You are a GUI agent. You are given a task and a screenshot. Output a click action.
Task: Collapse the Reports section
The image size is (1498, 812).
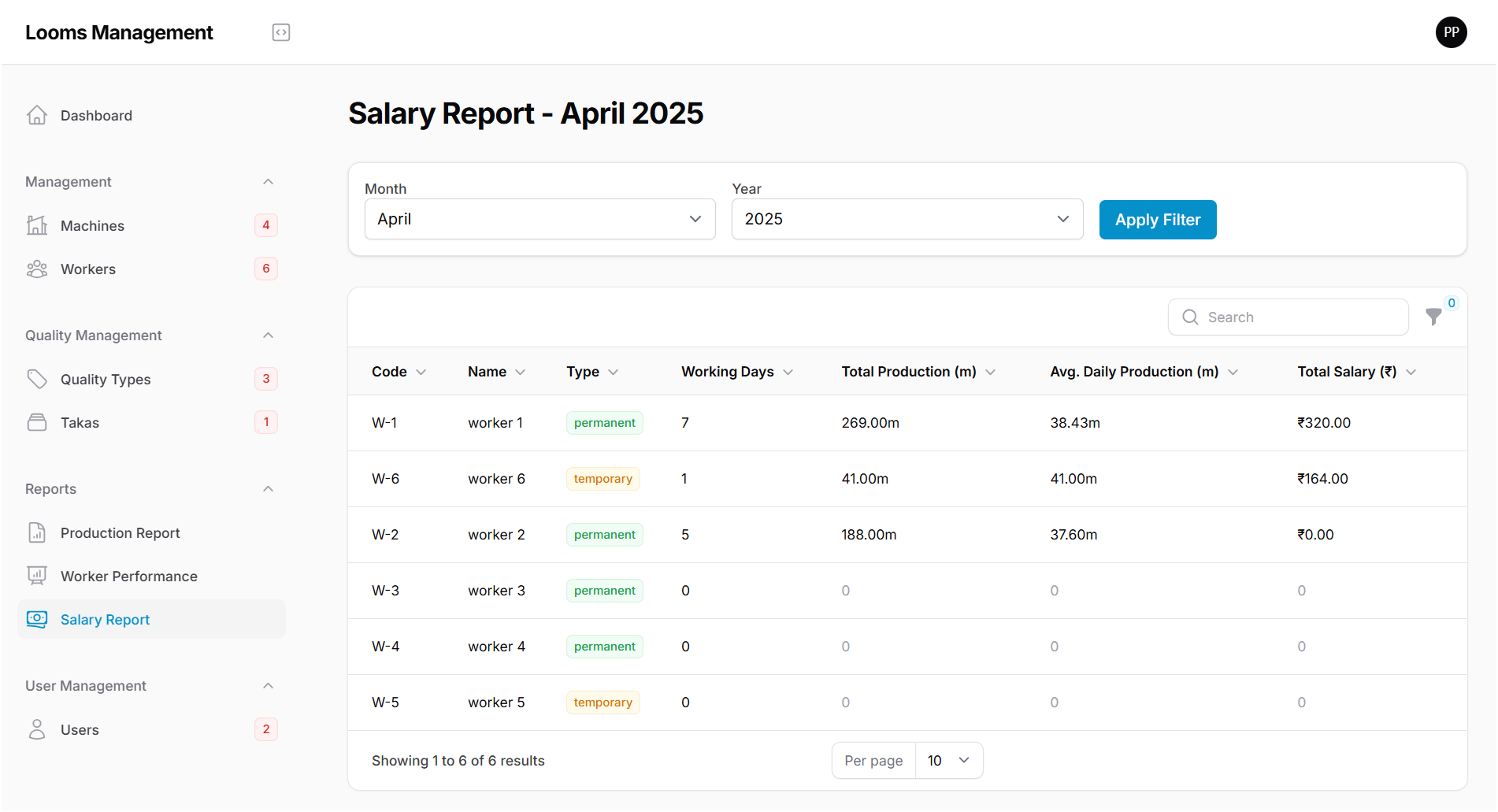[x=269, y=488]
